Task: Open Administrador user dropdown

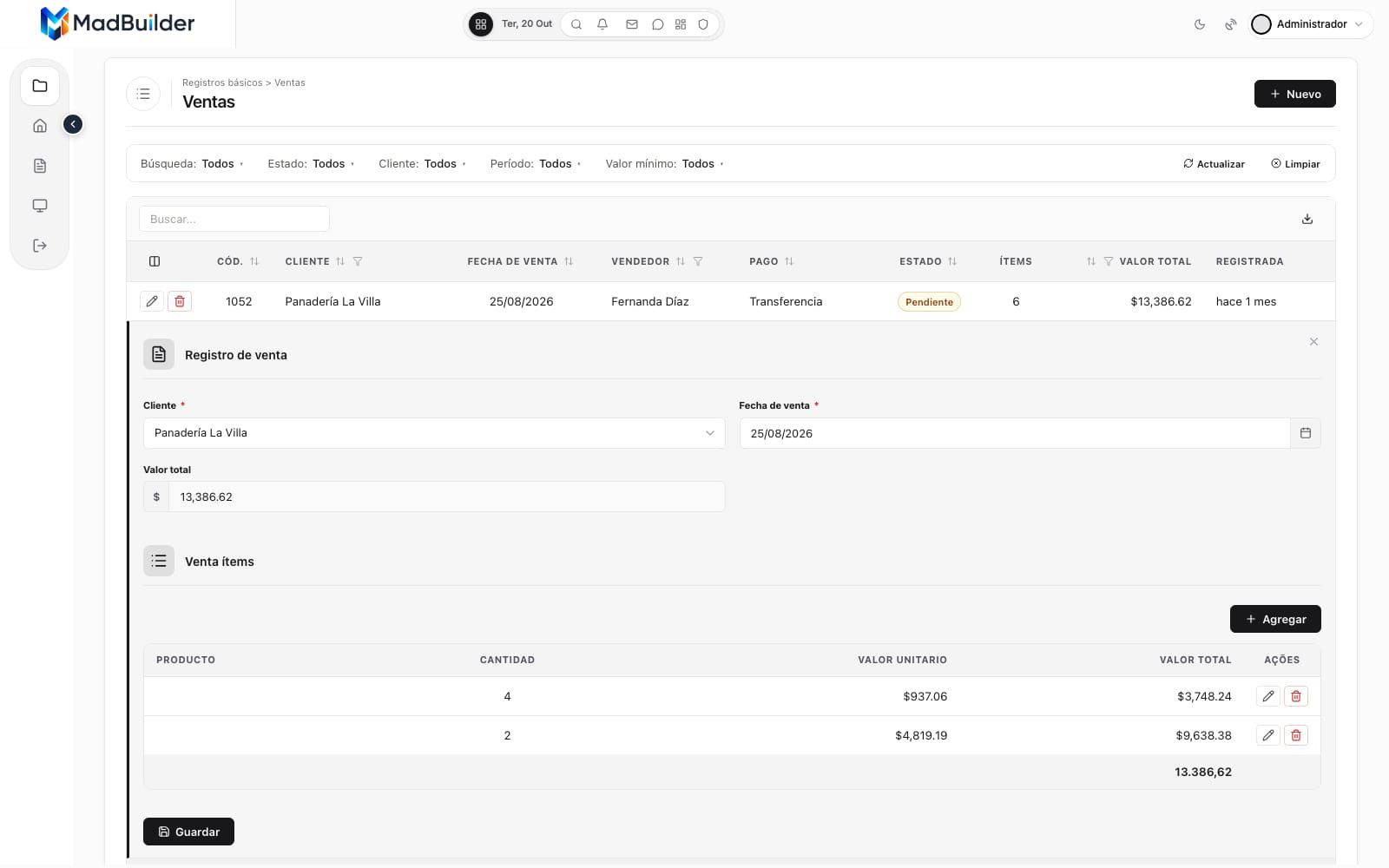Action: point(1311,24)
